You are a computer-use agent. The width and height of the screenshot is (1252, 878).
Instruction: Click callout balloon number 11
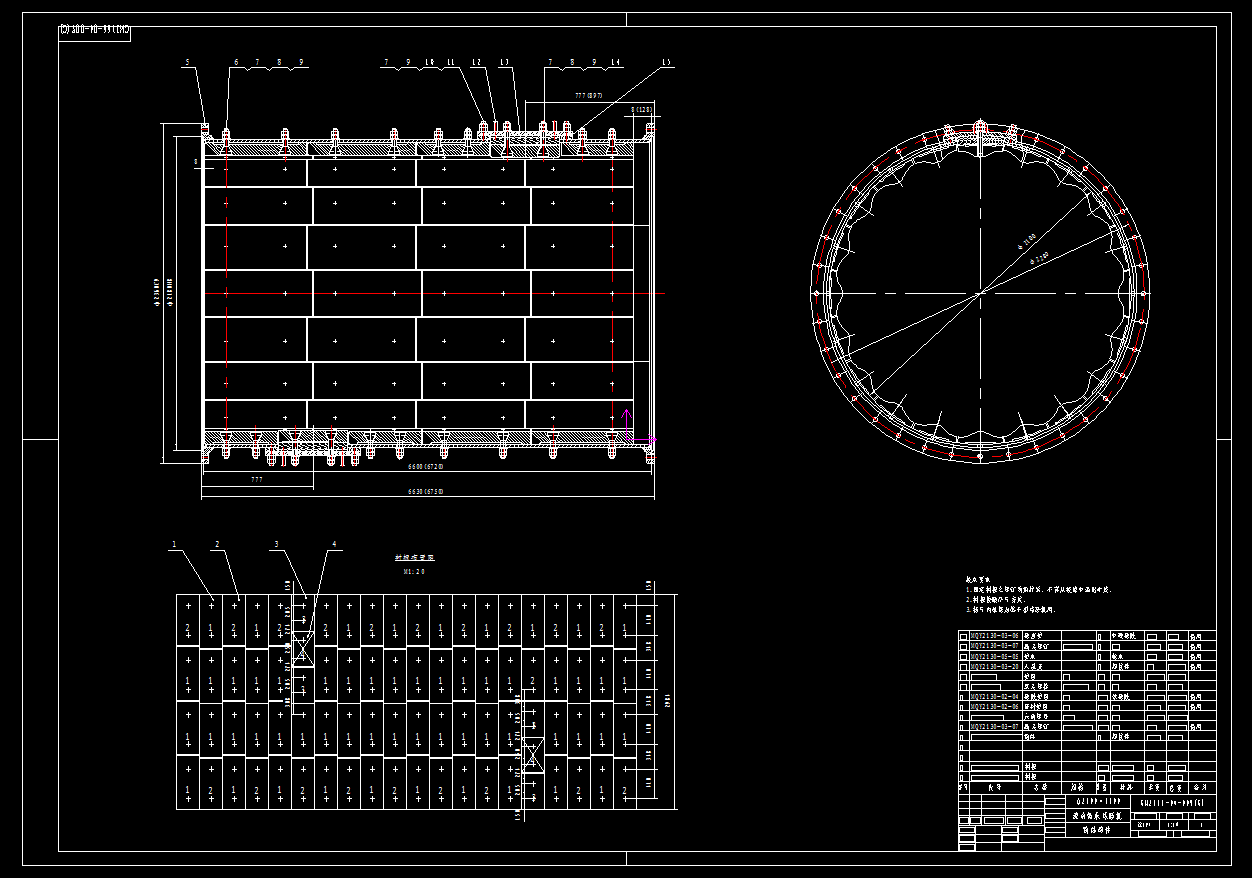(450, 62)
